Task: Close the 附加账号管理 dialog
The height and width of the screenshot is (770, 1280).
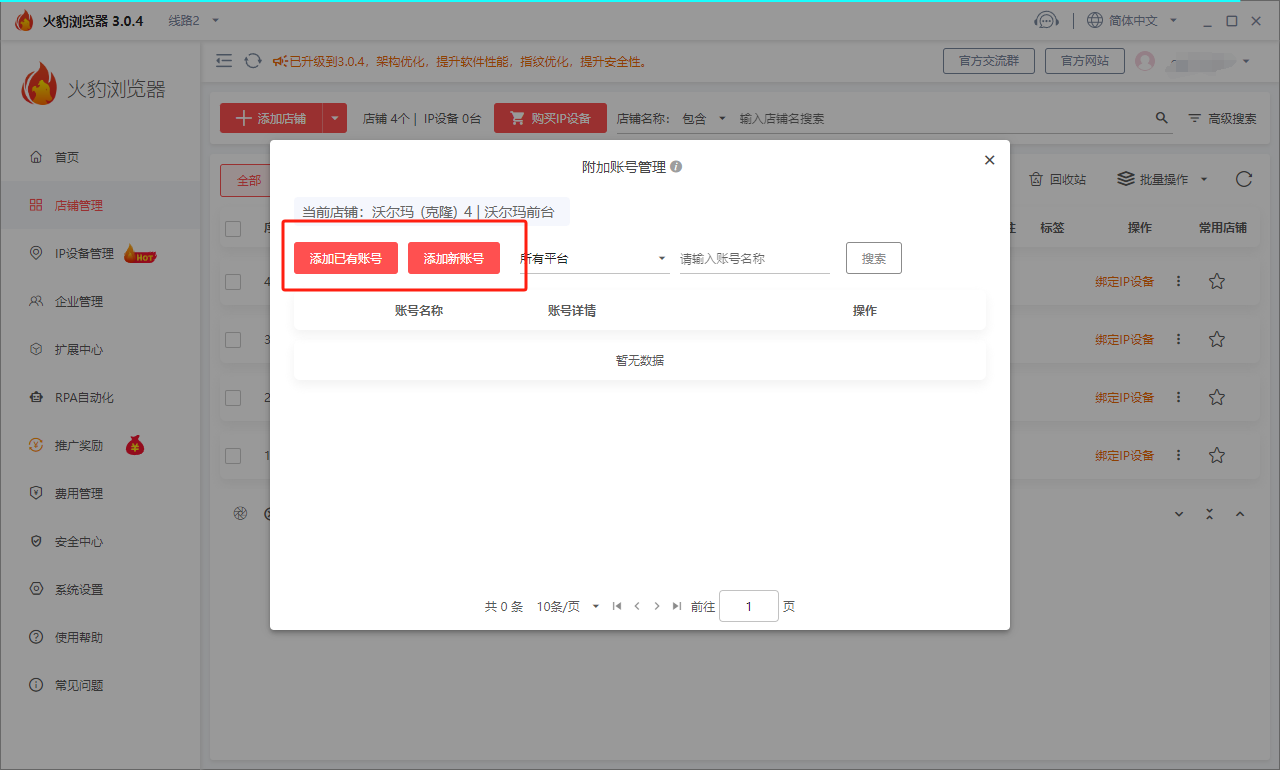Action: tap(989, 160)
